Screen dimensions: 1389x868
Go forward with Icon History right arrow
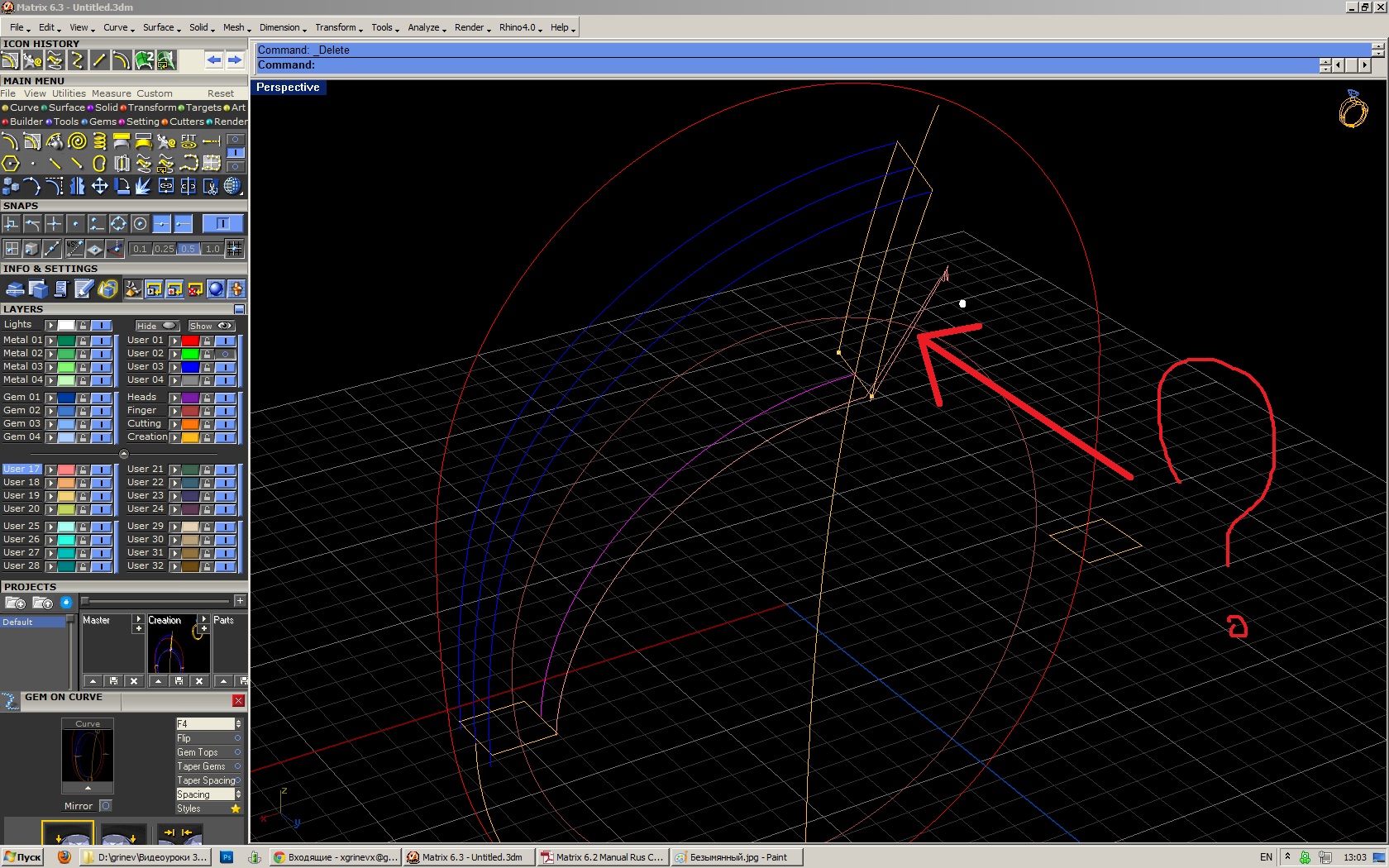235,60
